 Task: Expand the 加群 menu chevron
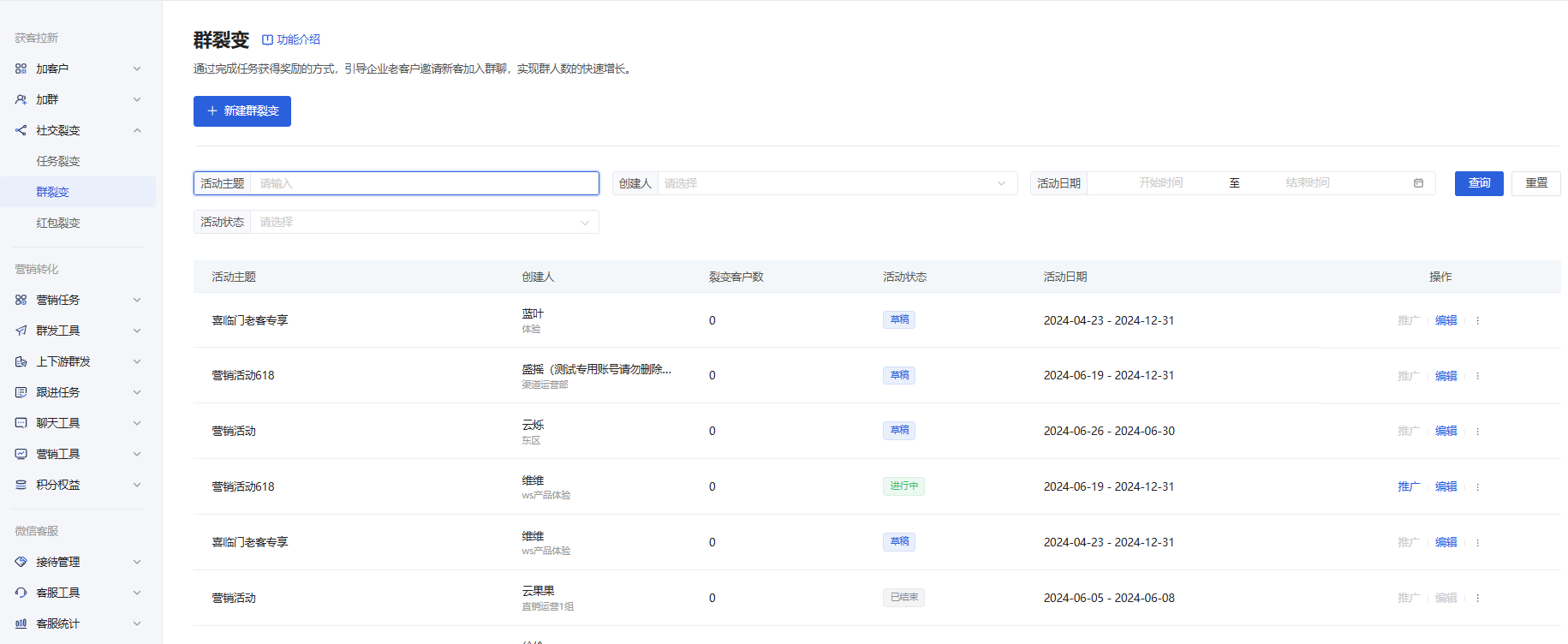pos(137,99)
